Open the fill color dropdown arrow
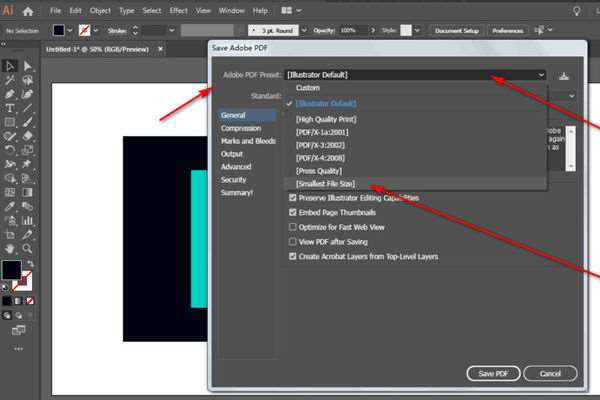Screen dimensions: 600x400 click(70, 30)
